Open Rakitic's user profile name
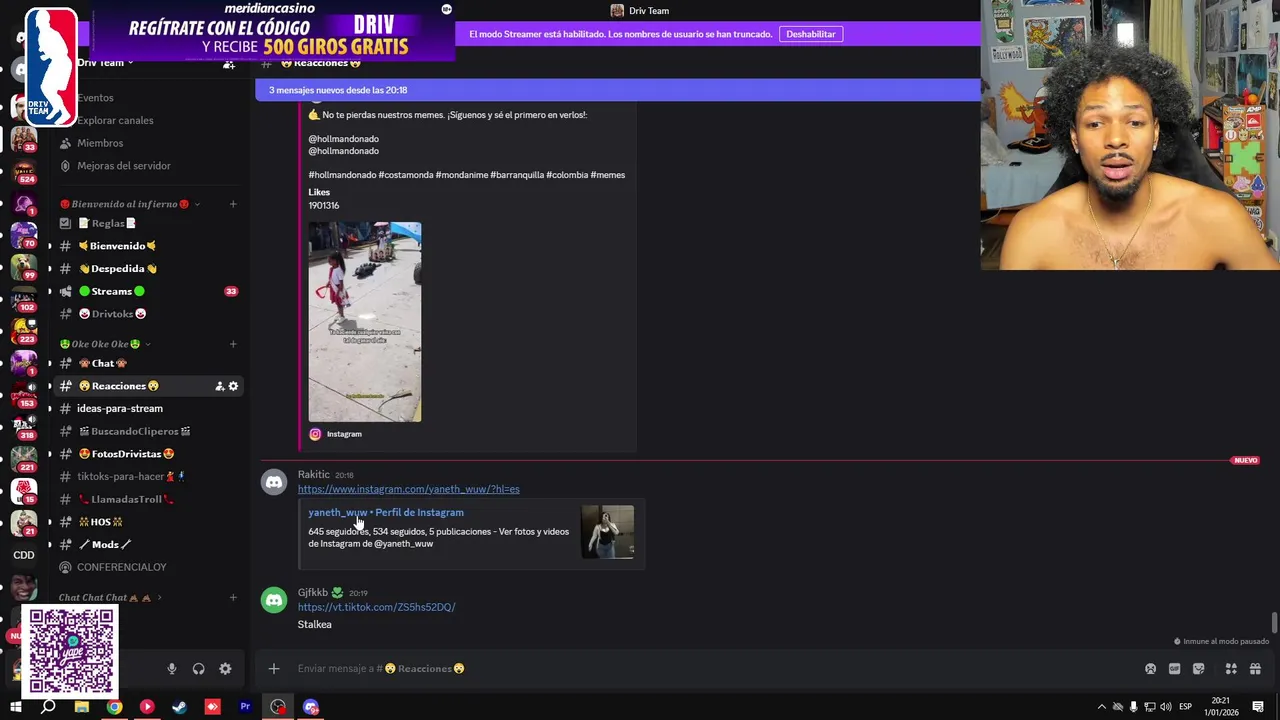 [314, 474]
